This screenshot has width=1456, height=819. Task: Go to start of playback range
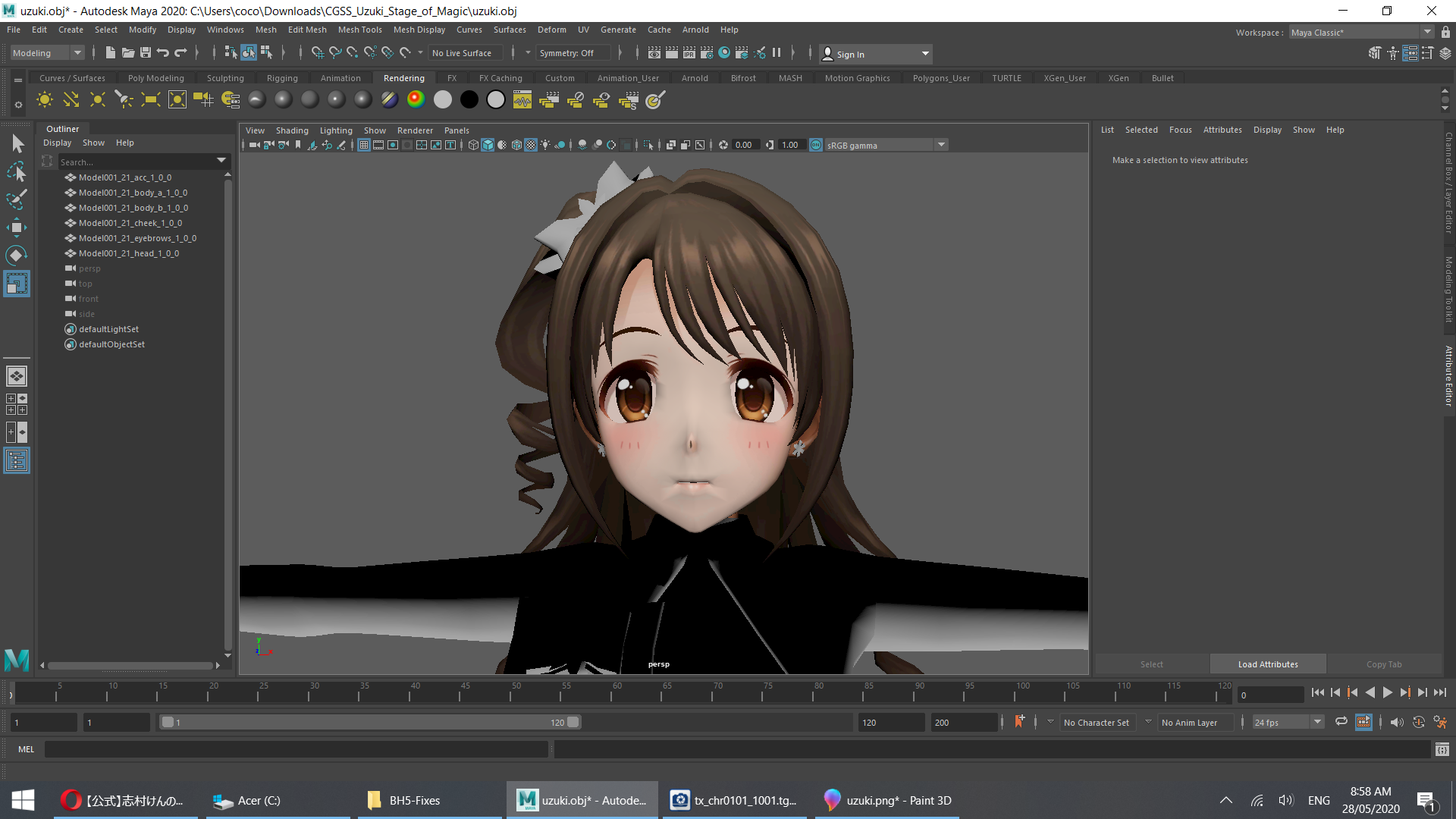pos(1317,692)
